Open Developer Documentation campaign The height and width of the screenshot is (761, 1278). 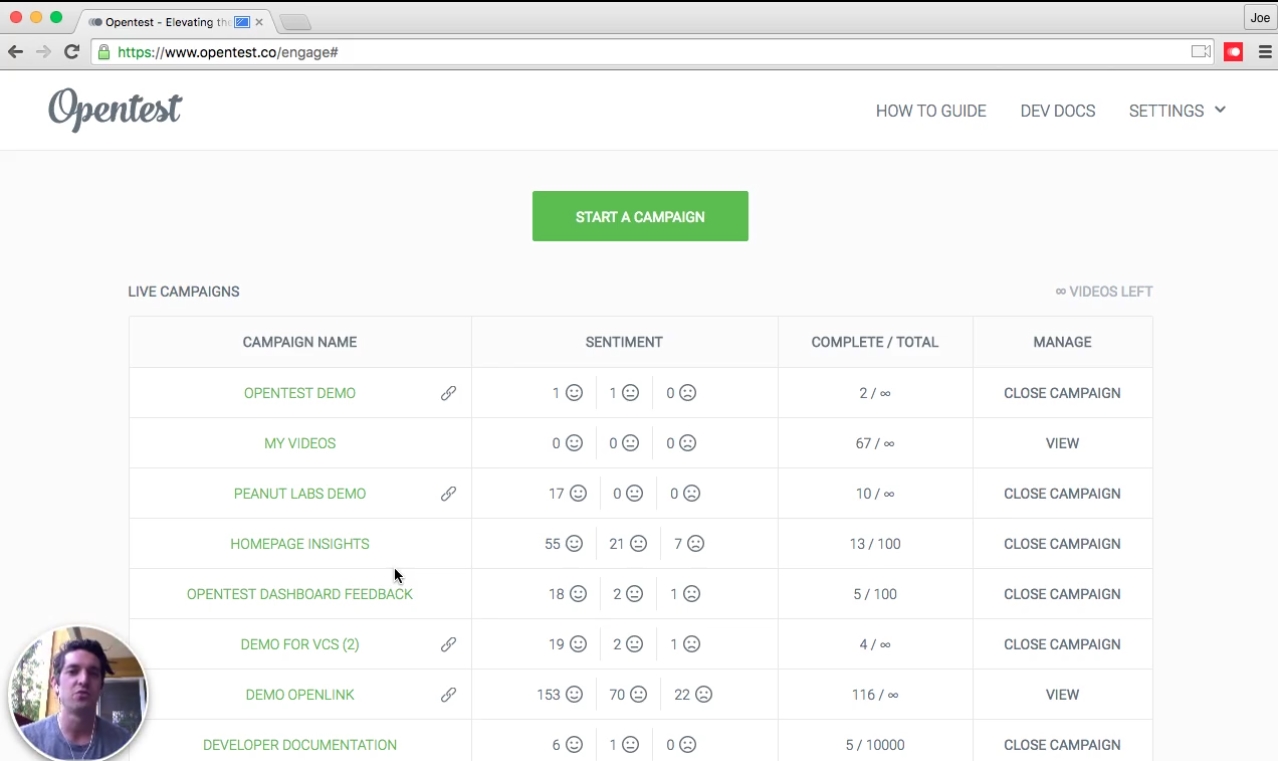point(300,745)
